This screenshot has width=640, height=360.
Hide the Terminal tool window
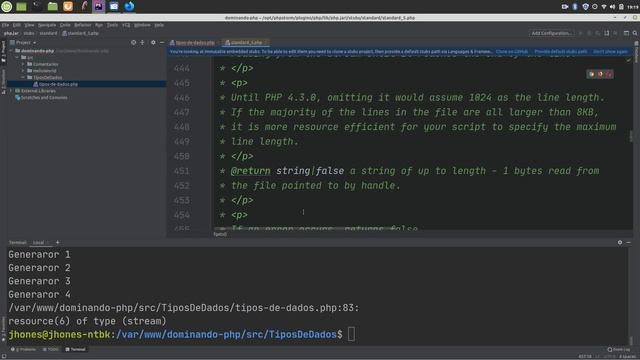click(629, 242)
